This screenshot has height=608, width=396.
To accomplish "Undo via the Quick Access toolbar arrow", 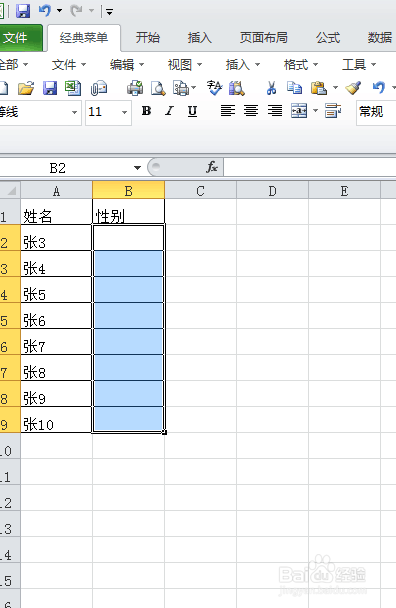I will click(x=45, y=10).
